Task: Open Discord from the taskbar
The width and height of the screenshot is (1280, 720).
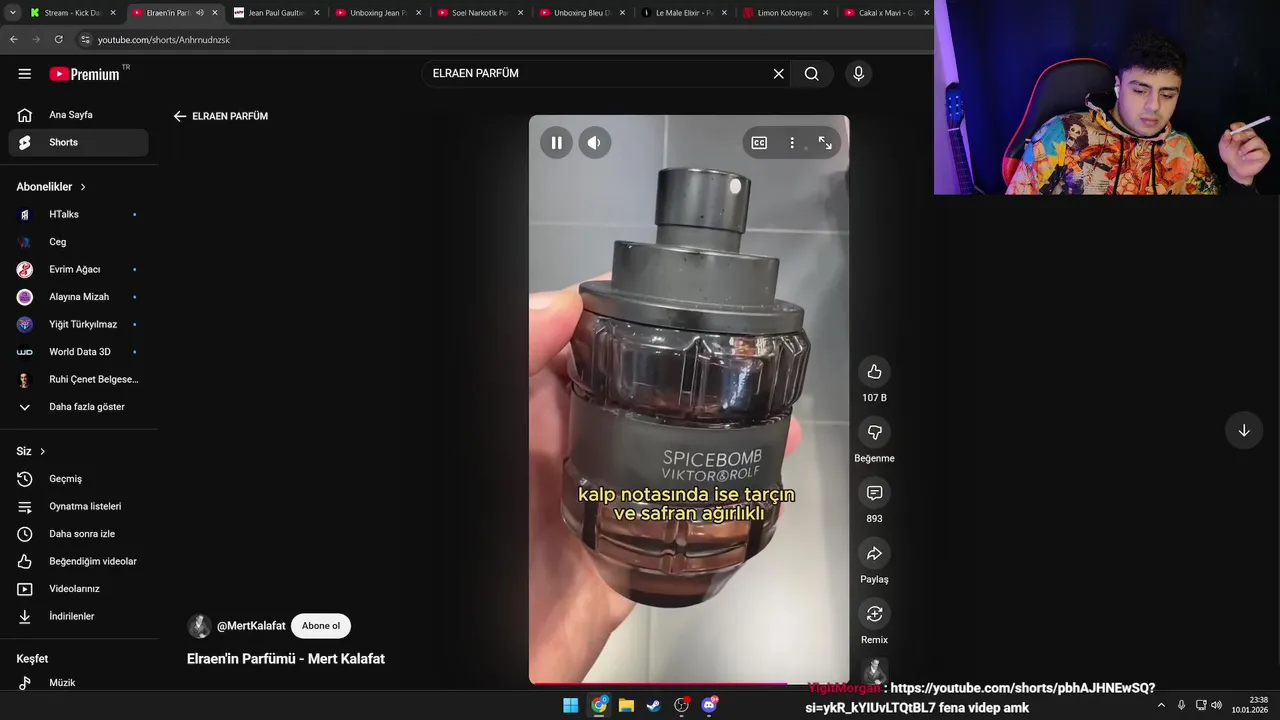Action: click(x=710, y=705)
